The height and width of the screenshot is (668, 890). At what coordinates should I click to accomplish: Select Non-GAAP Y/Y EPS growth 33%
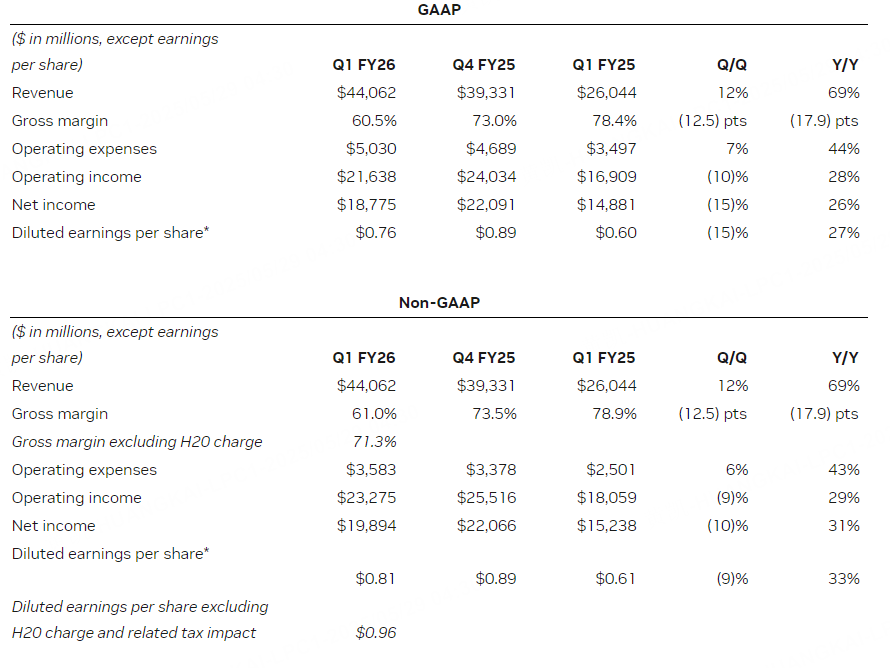click(843, 578)
